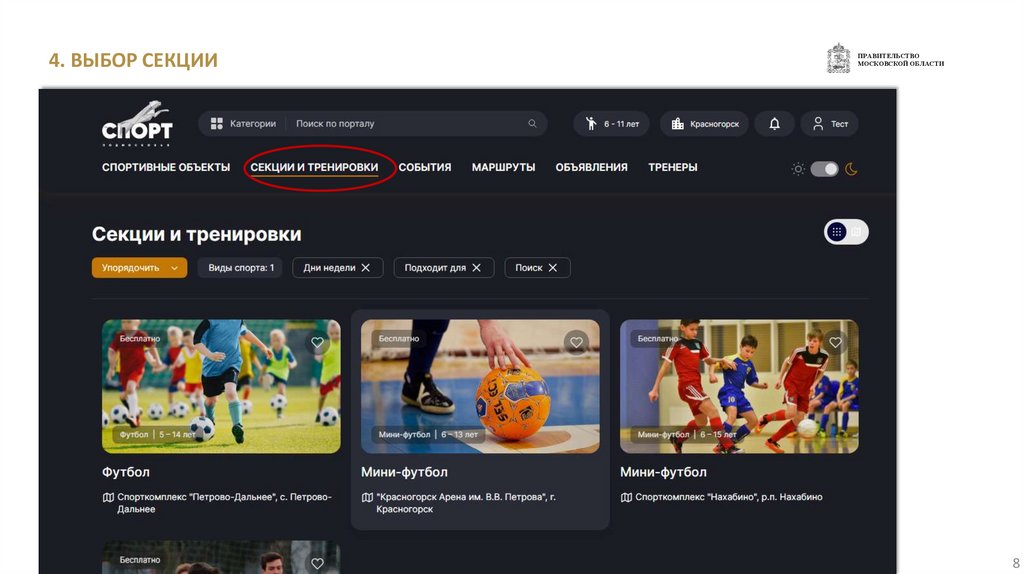The height and width of the screenshot is (574, 1024).
Task: Open the Объявления tab
Action: pos(592,167)
